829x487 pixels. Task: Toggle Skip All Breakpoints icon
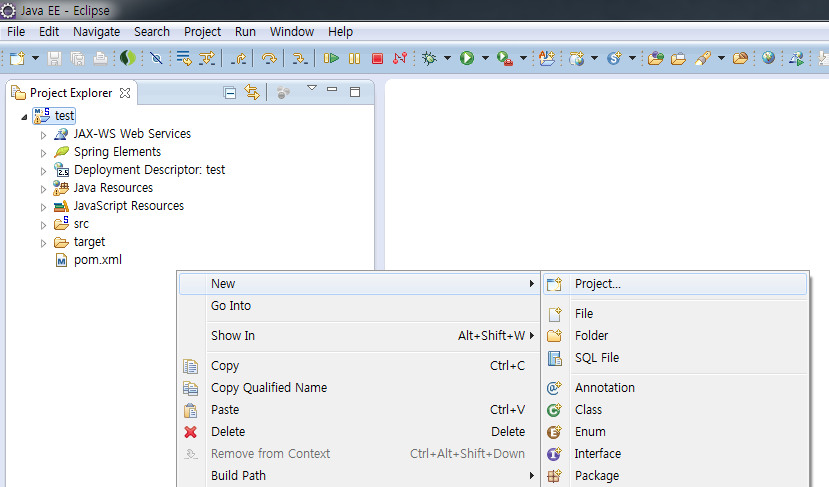pos(156,58)
